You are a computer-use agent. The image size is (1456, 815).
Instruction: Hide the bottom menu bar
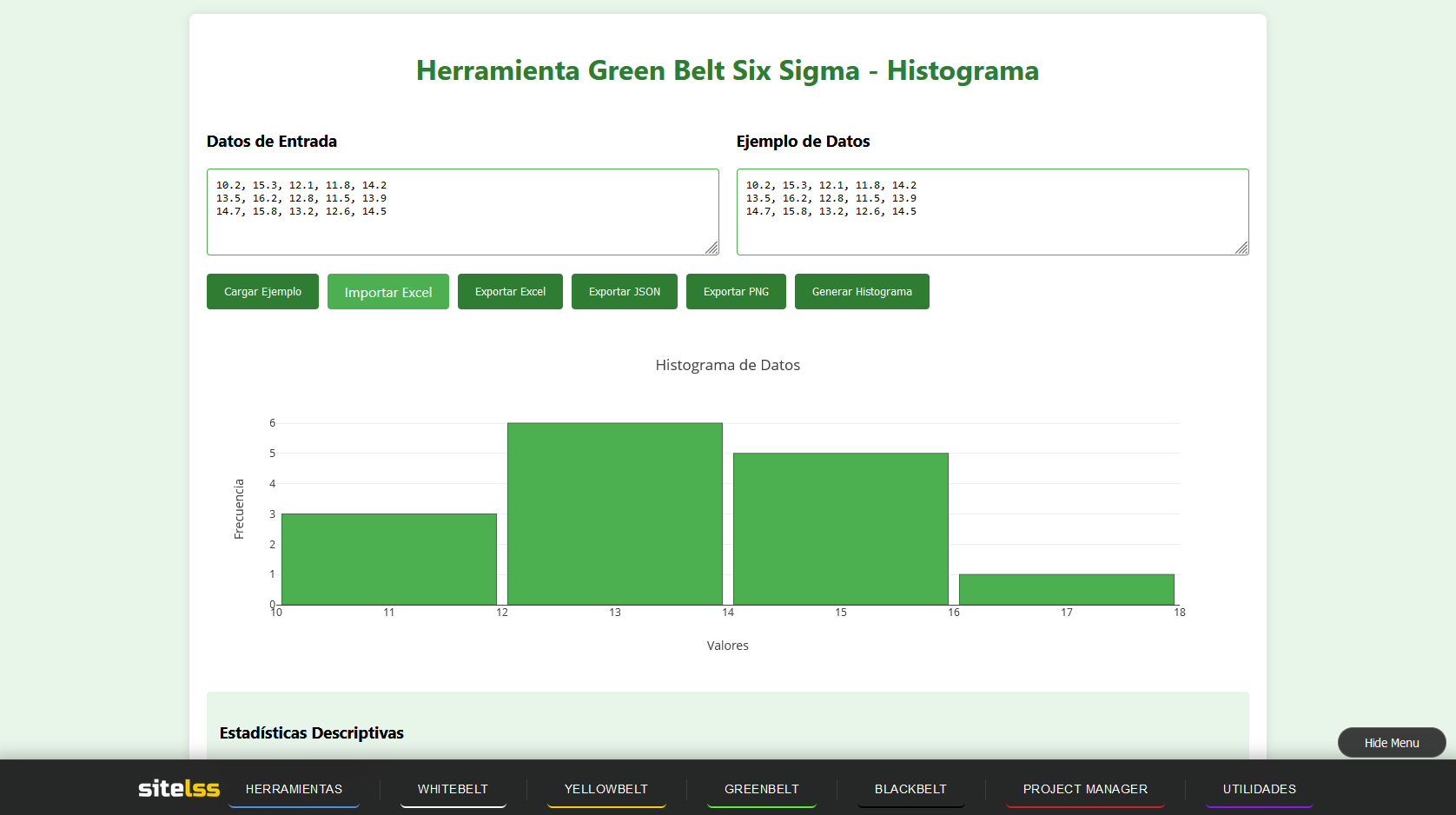tap(1391, 743)
